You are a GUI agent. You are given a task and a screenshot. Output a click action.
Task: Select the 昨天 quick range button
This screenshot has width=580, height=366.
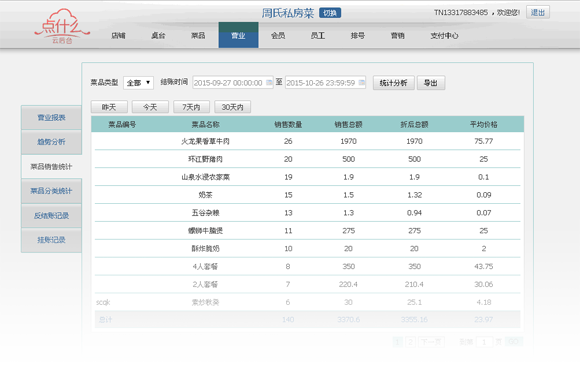pyautogui.click(x=109, y=107)
